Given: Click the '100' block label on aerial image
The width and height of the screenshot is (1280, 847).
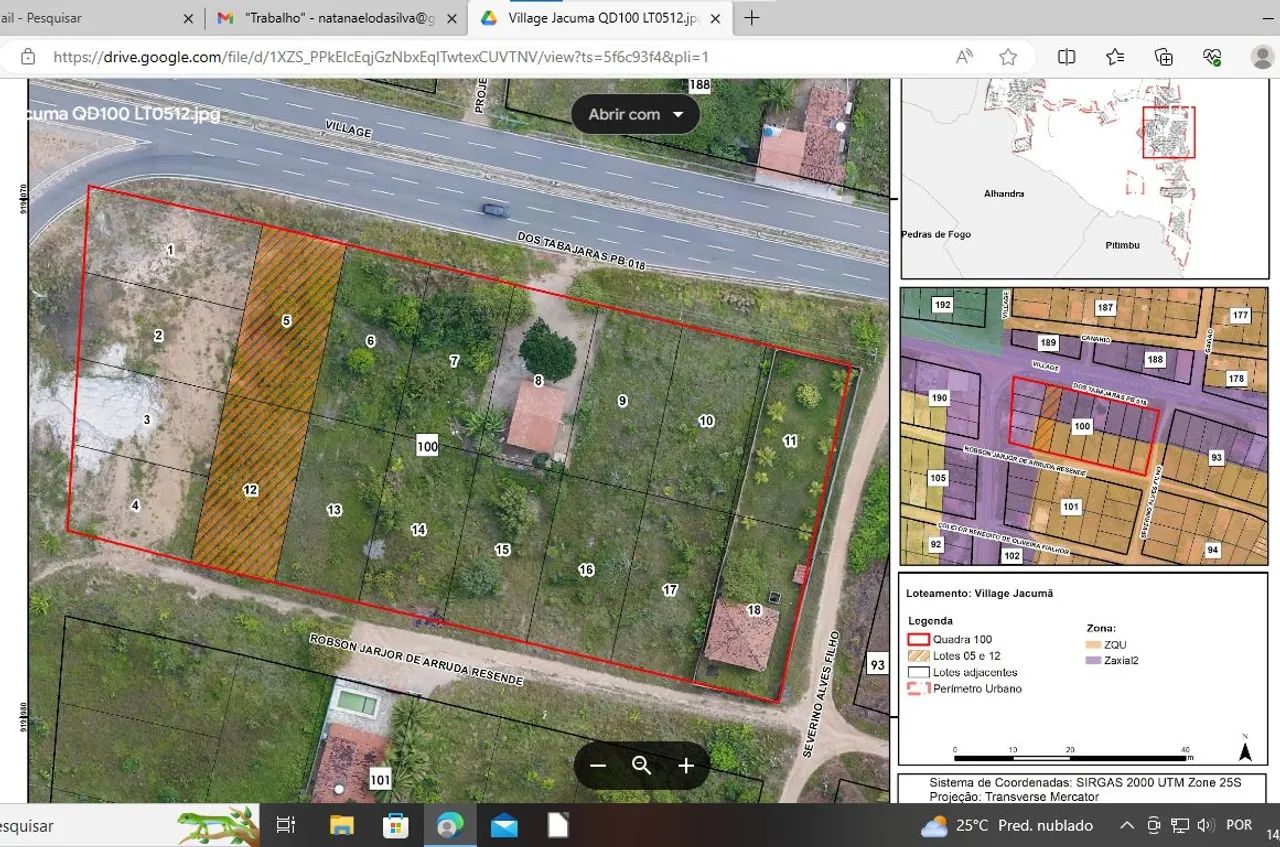Looking at the screenshot, I should [x=427, y=446].
